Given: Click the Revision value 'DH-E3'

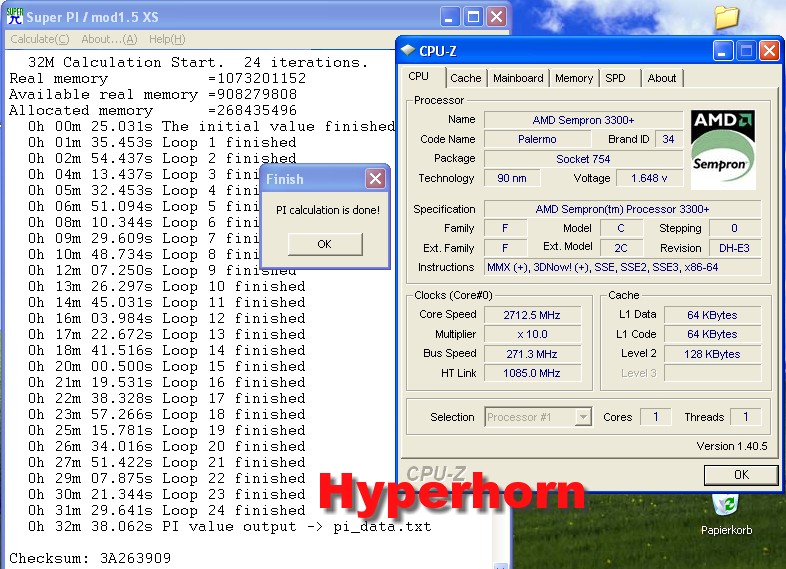Looking at the screenshot, I should [x=735, y=248].
